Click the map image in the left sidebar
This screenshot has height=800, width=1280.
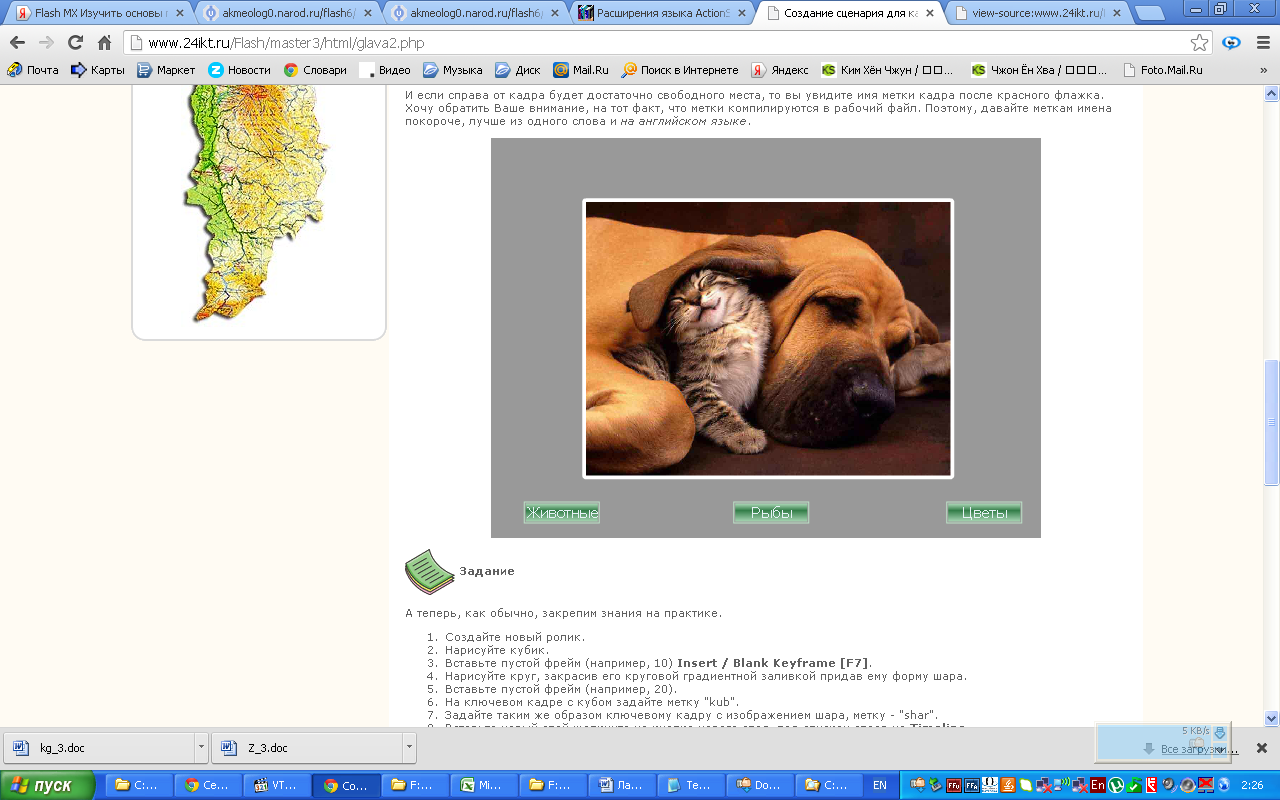coord(259,203)
